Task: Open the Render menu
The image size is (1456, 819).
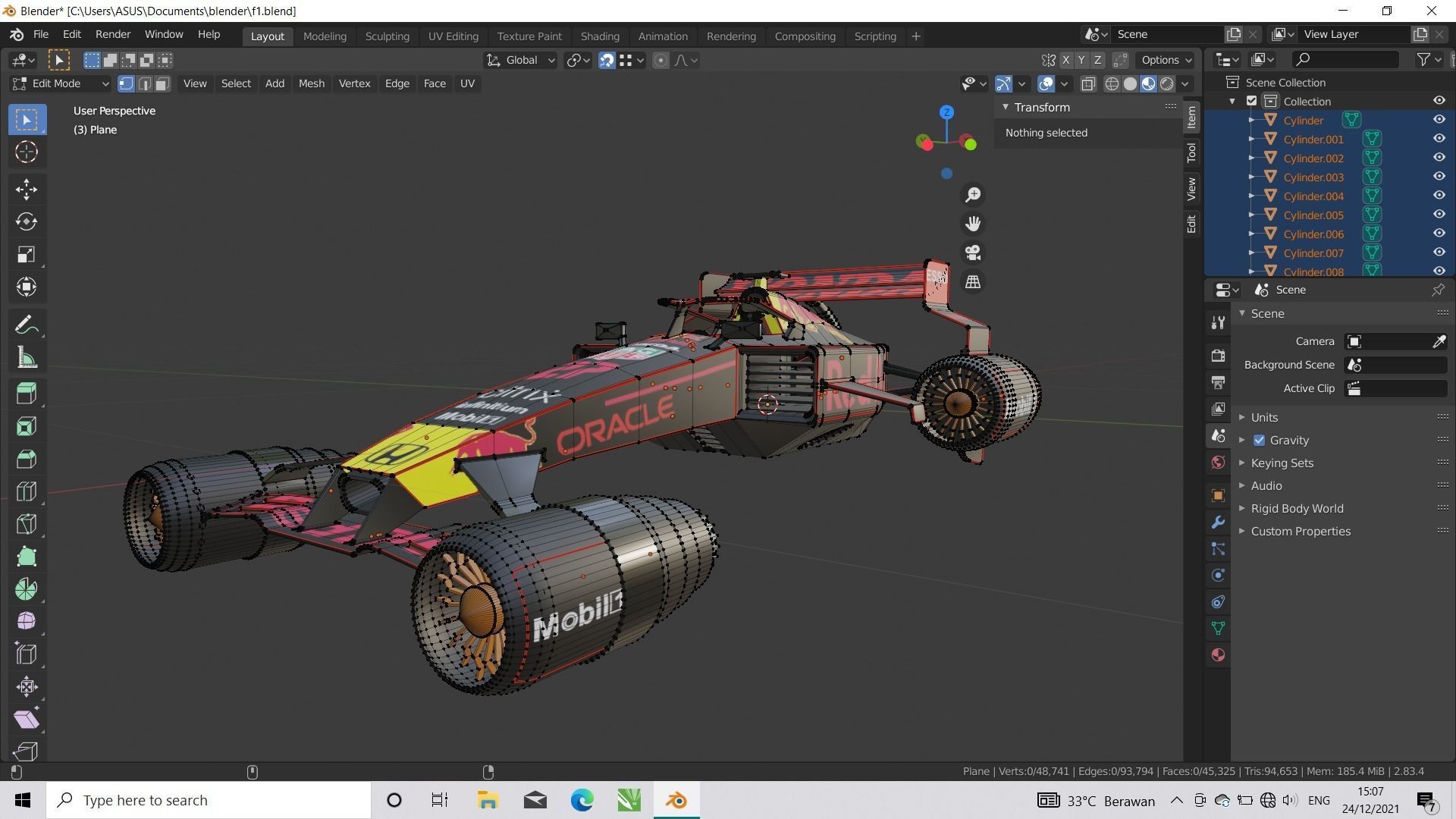Action: click(113, 35)
